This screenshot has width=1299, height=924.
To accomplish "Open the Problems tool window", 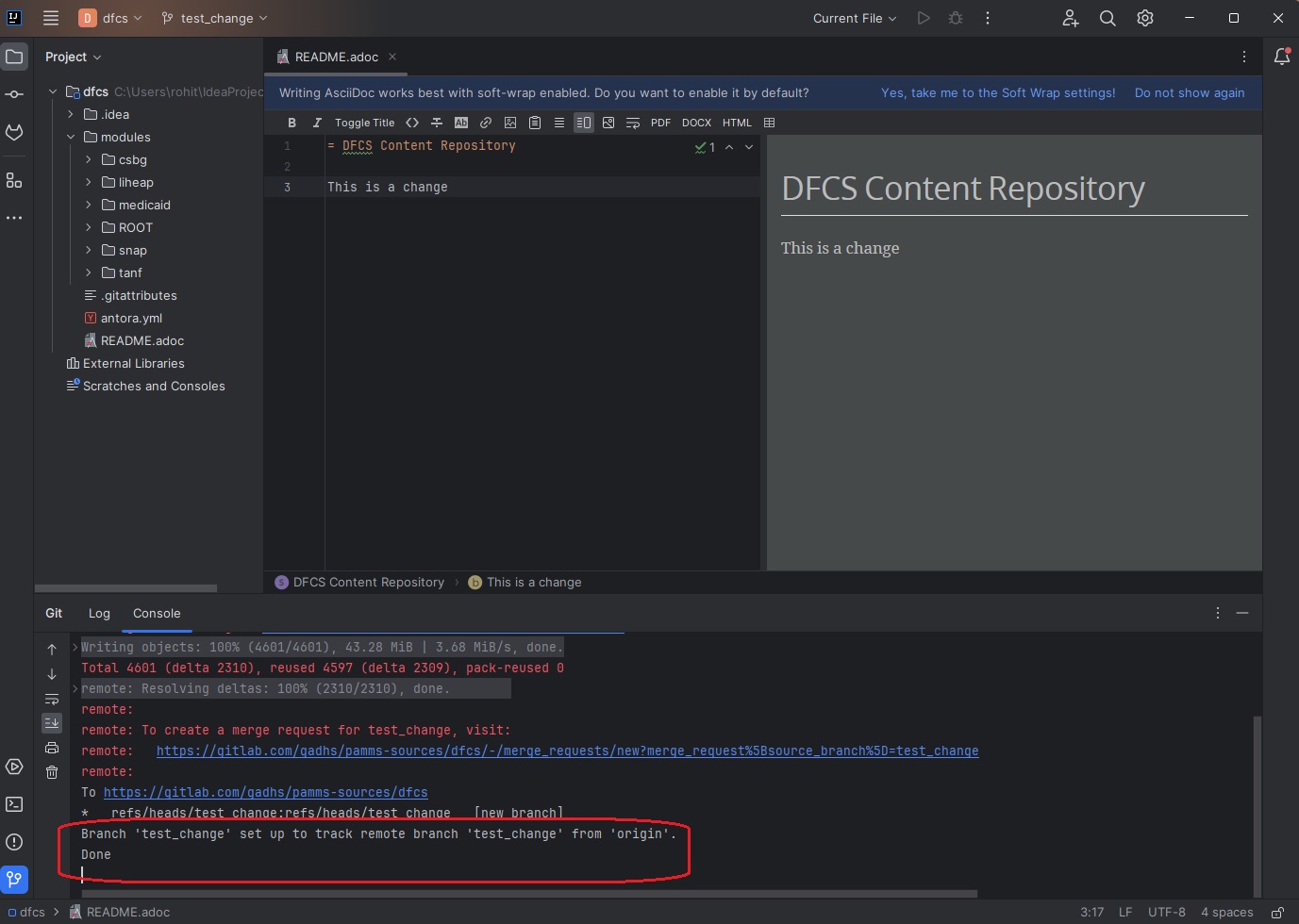I will 14,842.
